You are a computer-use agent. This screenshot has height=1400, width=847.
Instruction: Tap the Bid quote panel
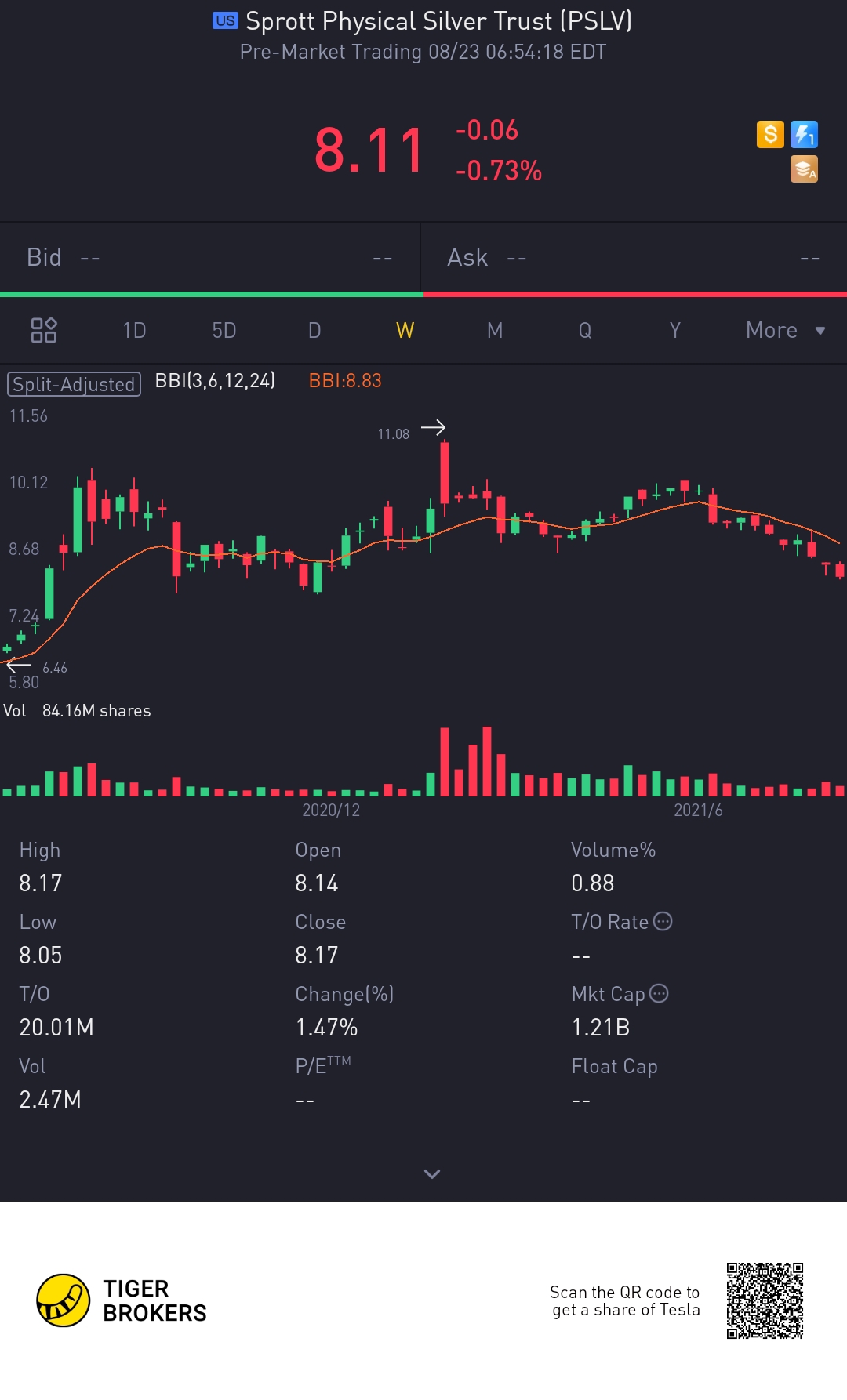[210, 257]
